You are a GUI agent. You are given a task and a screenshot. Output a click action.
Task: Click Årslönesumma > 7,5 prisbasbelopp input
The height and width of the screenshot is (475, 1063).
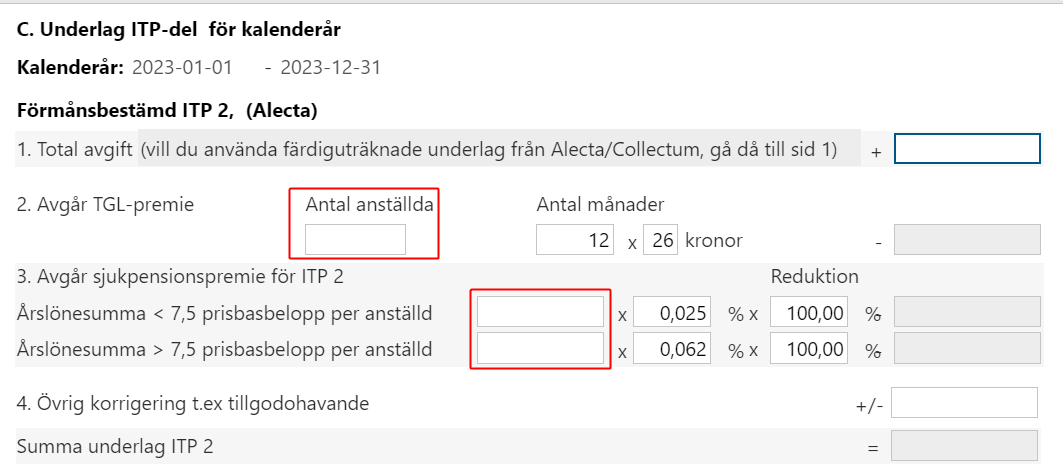[540, 348]
